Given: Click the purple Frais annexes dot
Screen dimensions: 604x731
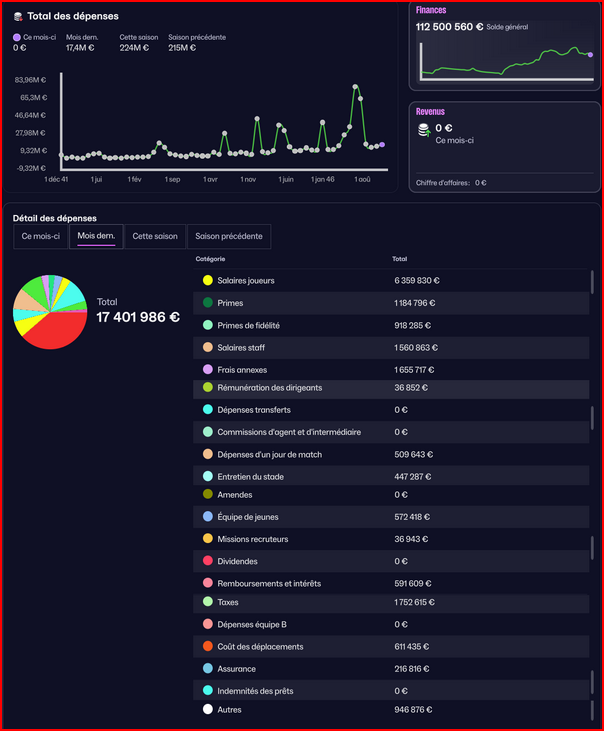Looking at the screenshot, I should pyautogui.click(x=208, y=369).
